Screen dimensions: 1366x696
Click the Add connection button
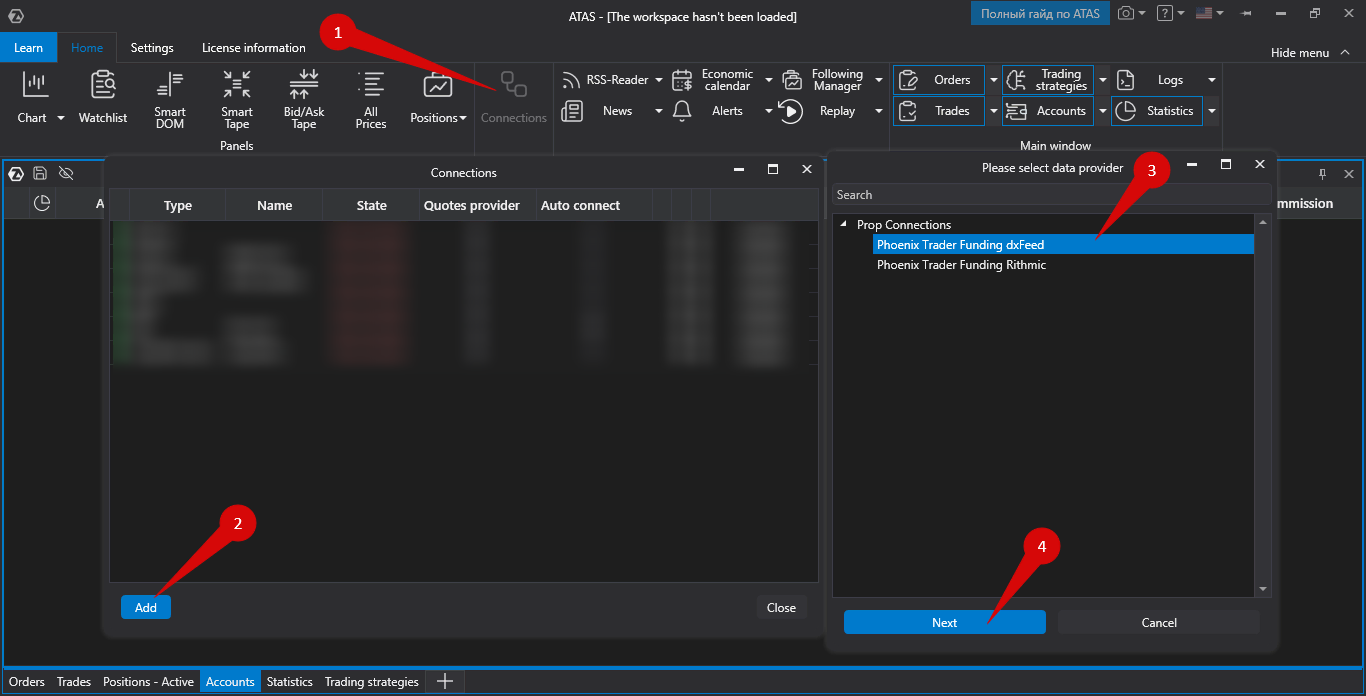[146, 607]
